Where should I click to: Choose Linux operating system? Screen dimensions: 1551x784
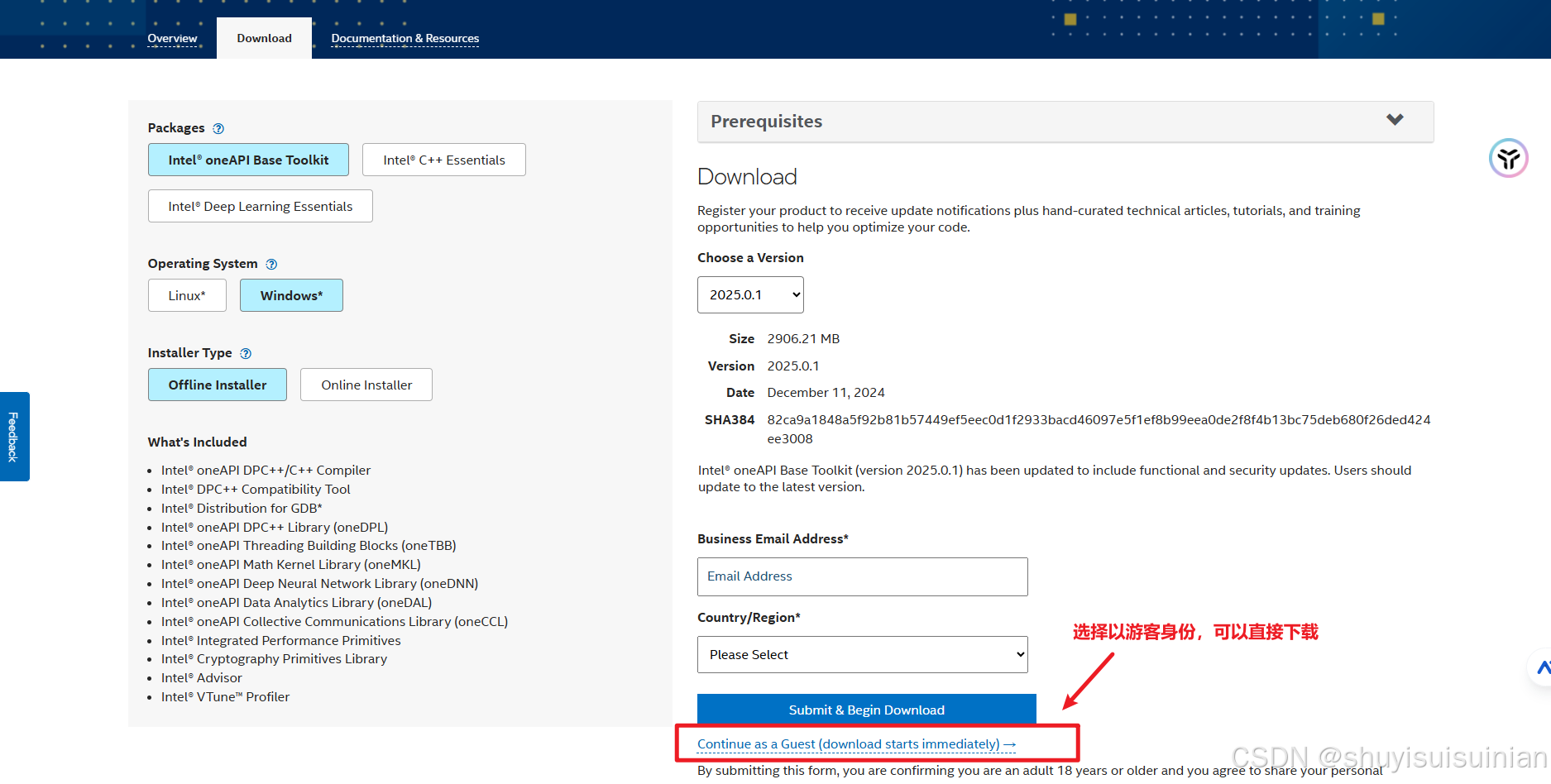point(187,295)
